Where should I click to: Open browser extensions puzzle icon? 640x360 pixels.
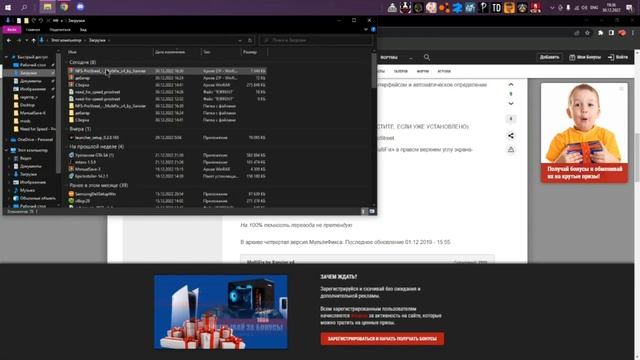600,33
